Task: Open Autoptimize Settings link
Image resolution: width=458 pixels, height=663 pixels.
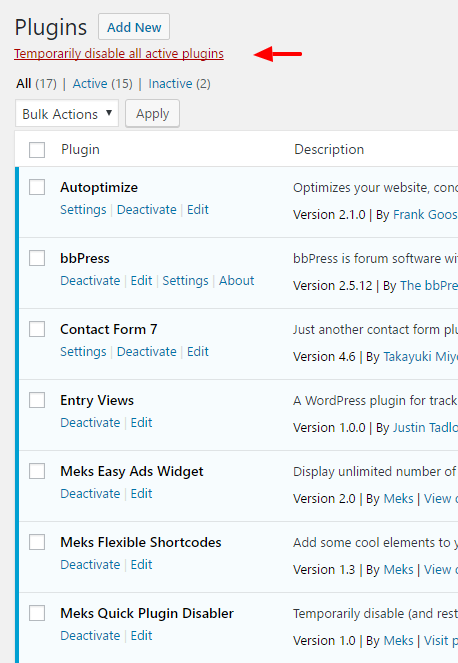Action: tap(83, 210)
